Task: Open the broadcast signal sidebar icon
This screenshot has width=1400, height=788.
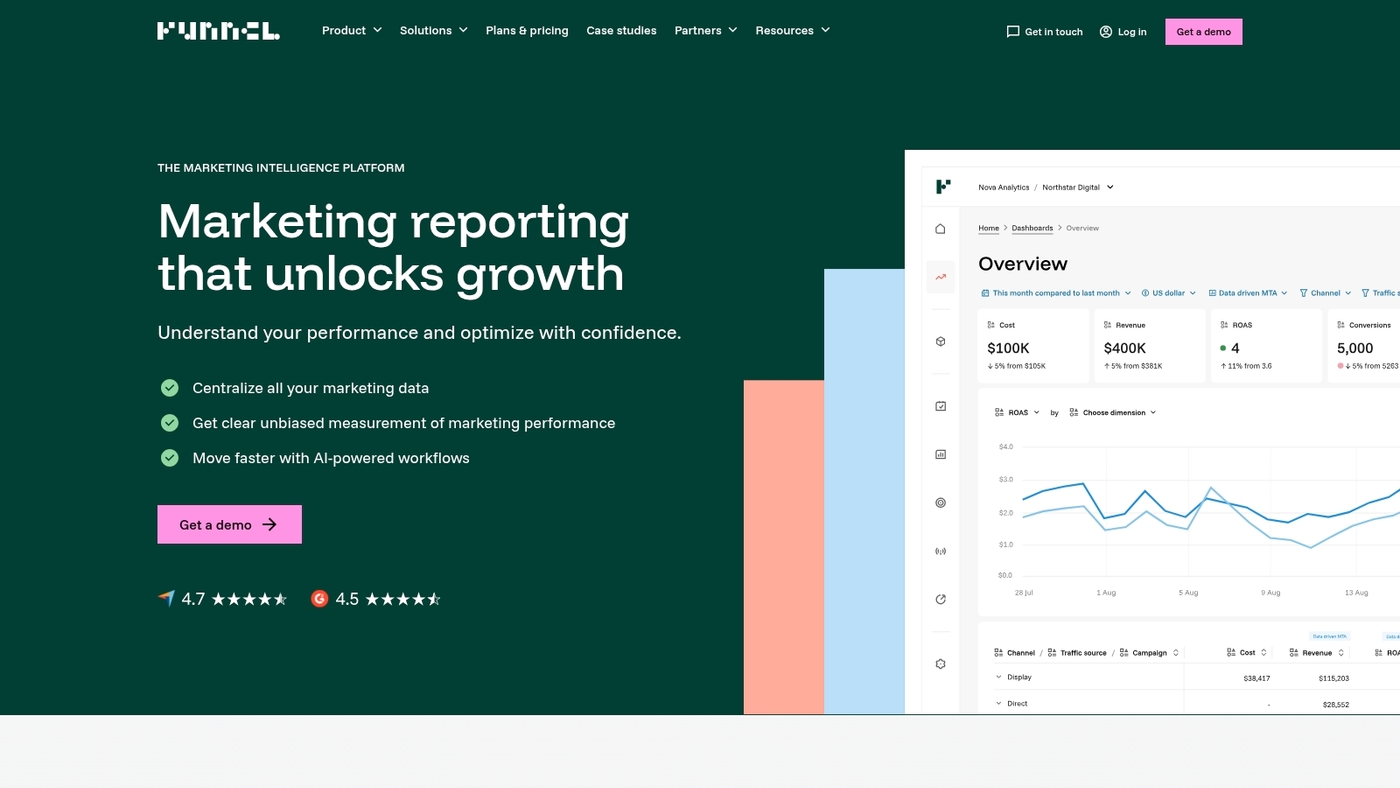Action: click(940, 550)
